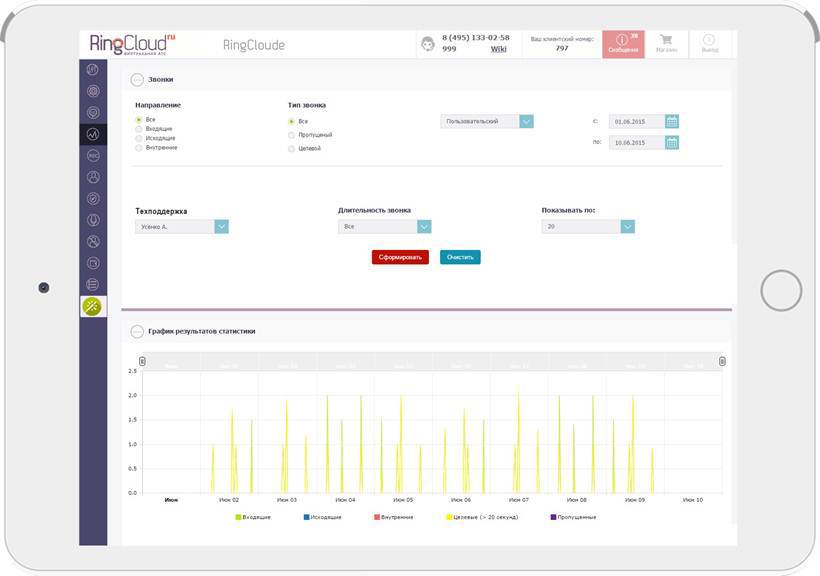820x576 pixels.
Task: Click the list menu sidebar icon
Action: [x=93, y=285]
